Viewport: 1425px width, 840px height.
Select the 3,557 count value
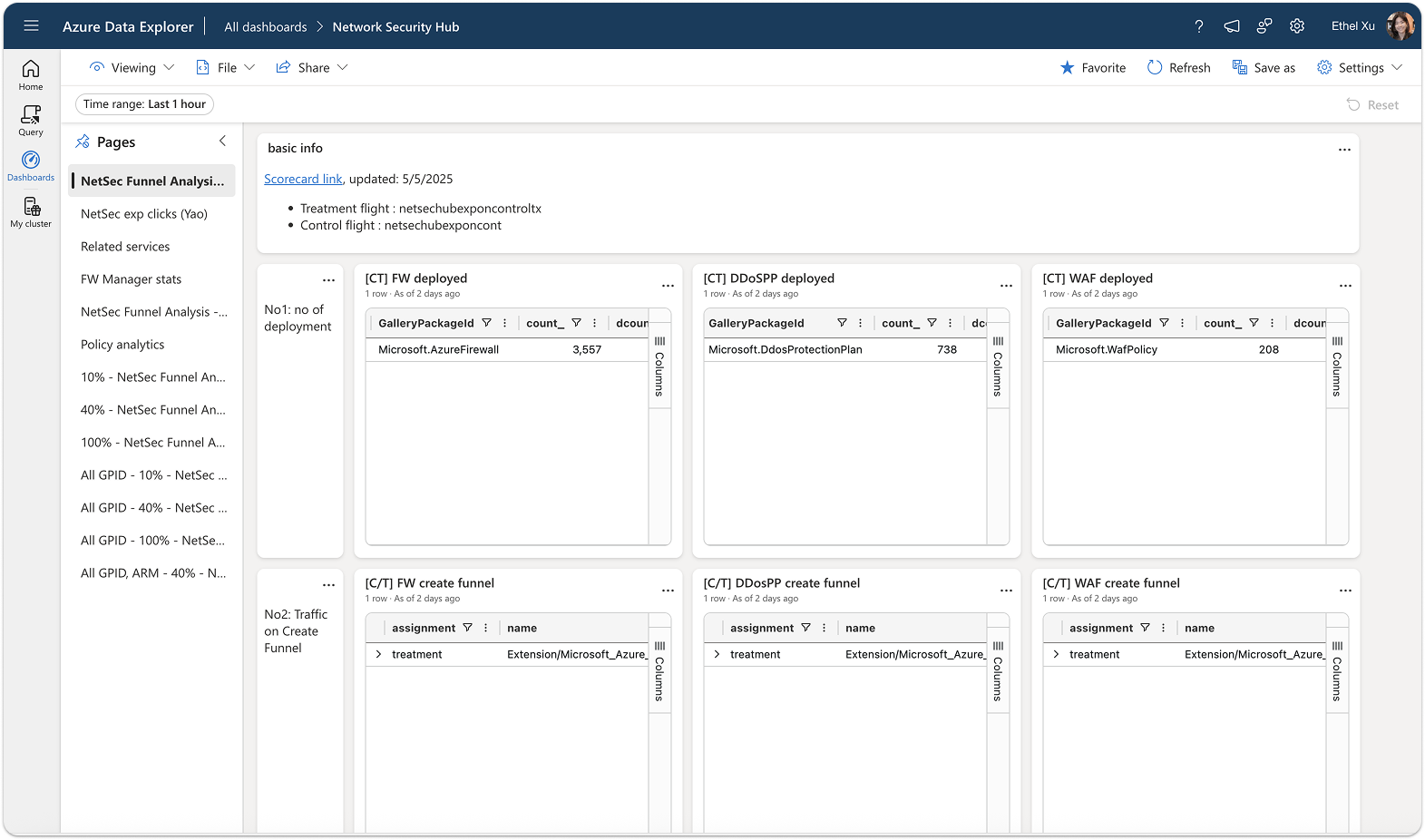587,350
